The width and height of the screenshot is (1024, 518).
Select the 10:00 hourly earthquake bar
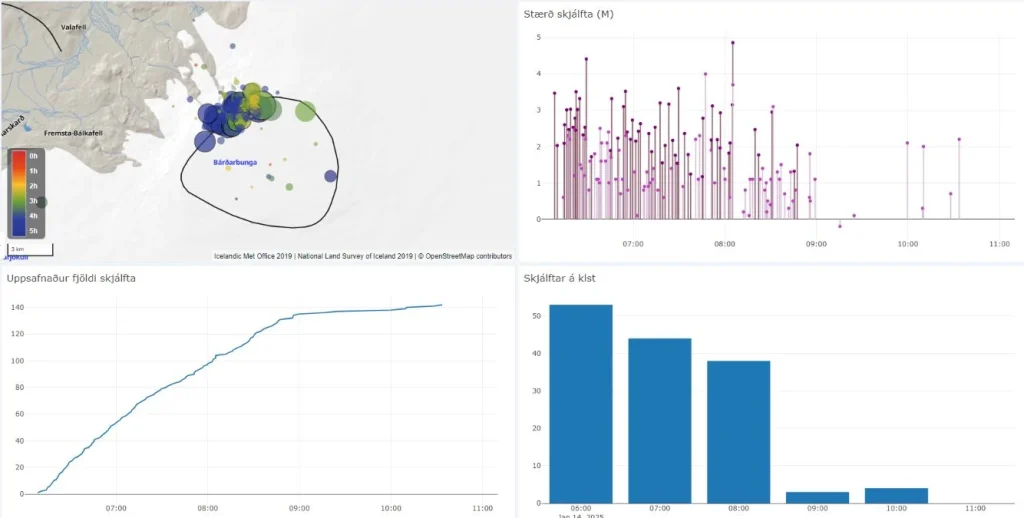[896, 495]
